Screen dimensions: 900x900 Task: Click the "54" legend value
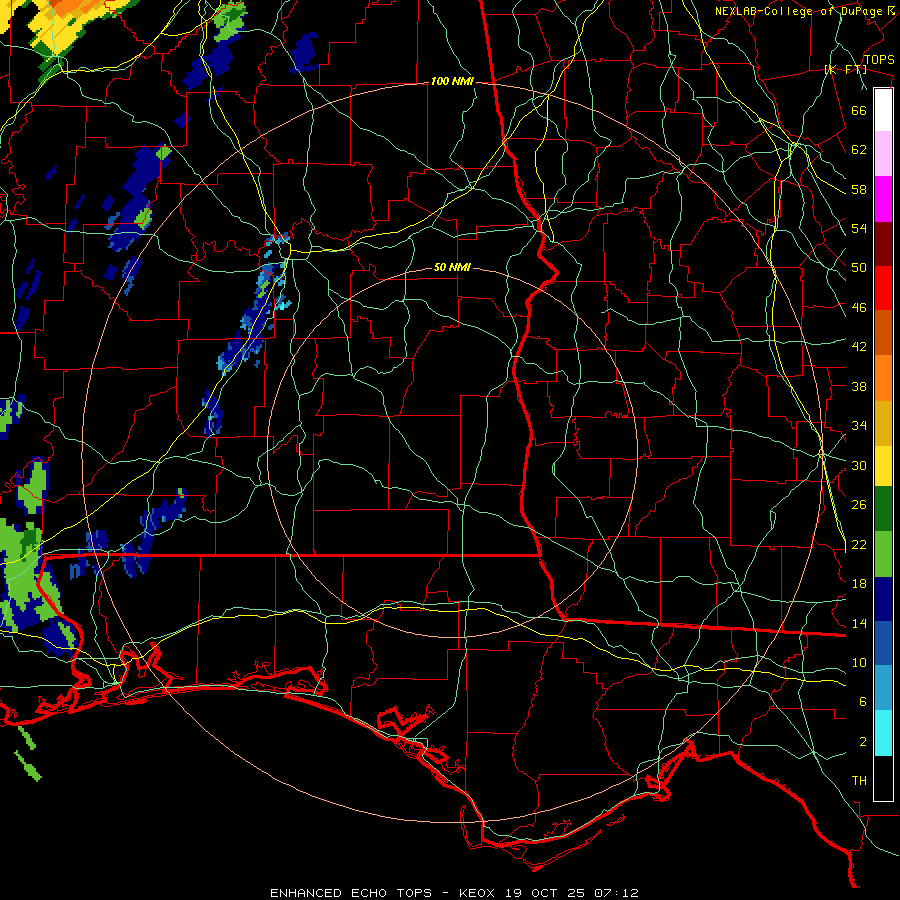[x=859, y=228]
